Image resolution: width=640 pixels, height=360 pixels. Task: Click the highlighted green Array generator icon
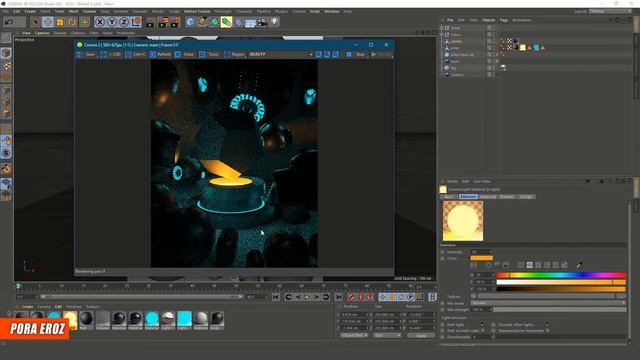(226, 22)
